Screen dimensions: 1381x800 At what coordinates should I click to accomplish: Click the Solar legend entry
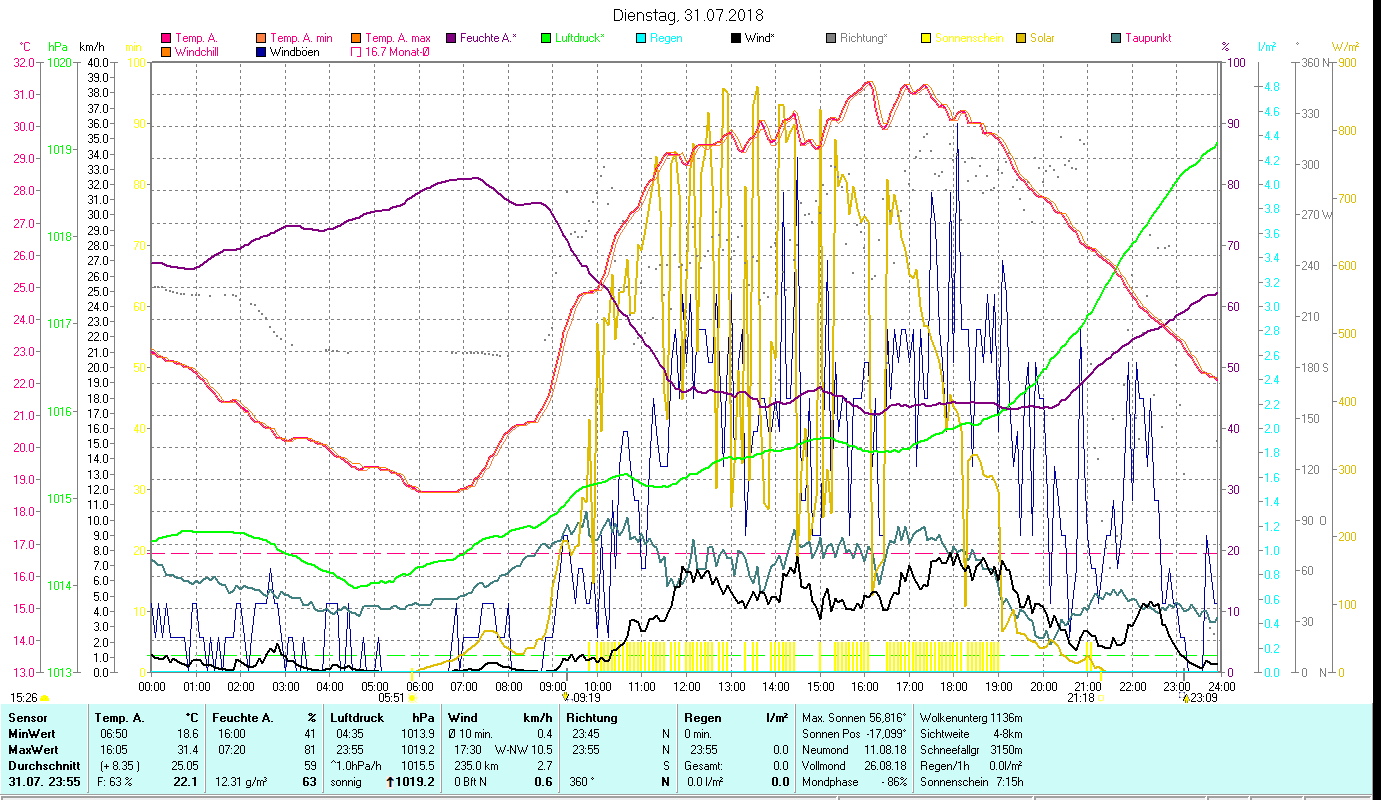1041,39
